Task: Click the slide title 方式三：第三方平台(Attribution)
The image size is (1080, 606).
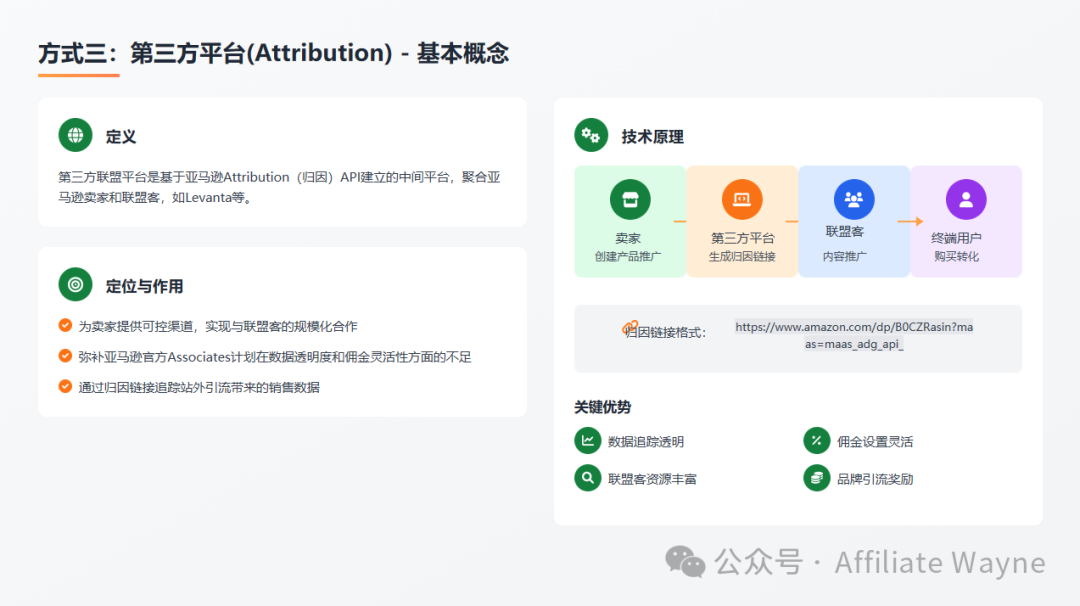Action: [x=273, y=53]
